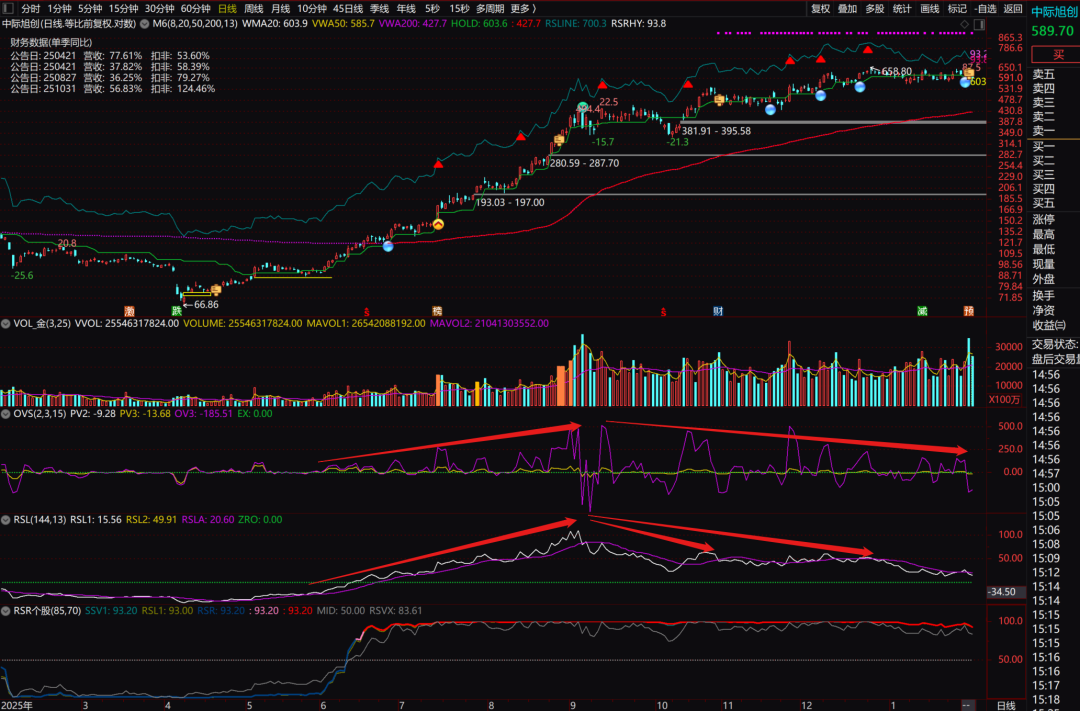Click the green 跌 event marker
Image resolution: width=1080 pixels, height=711 pixels.
176,311
